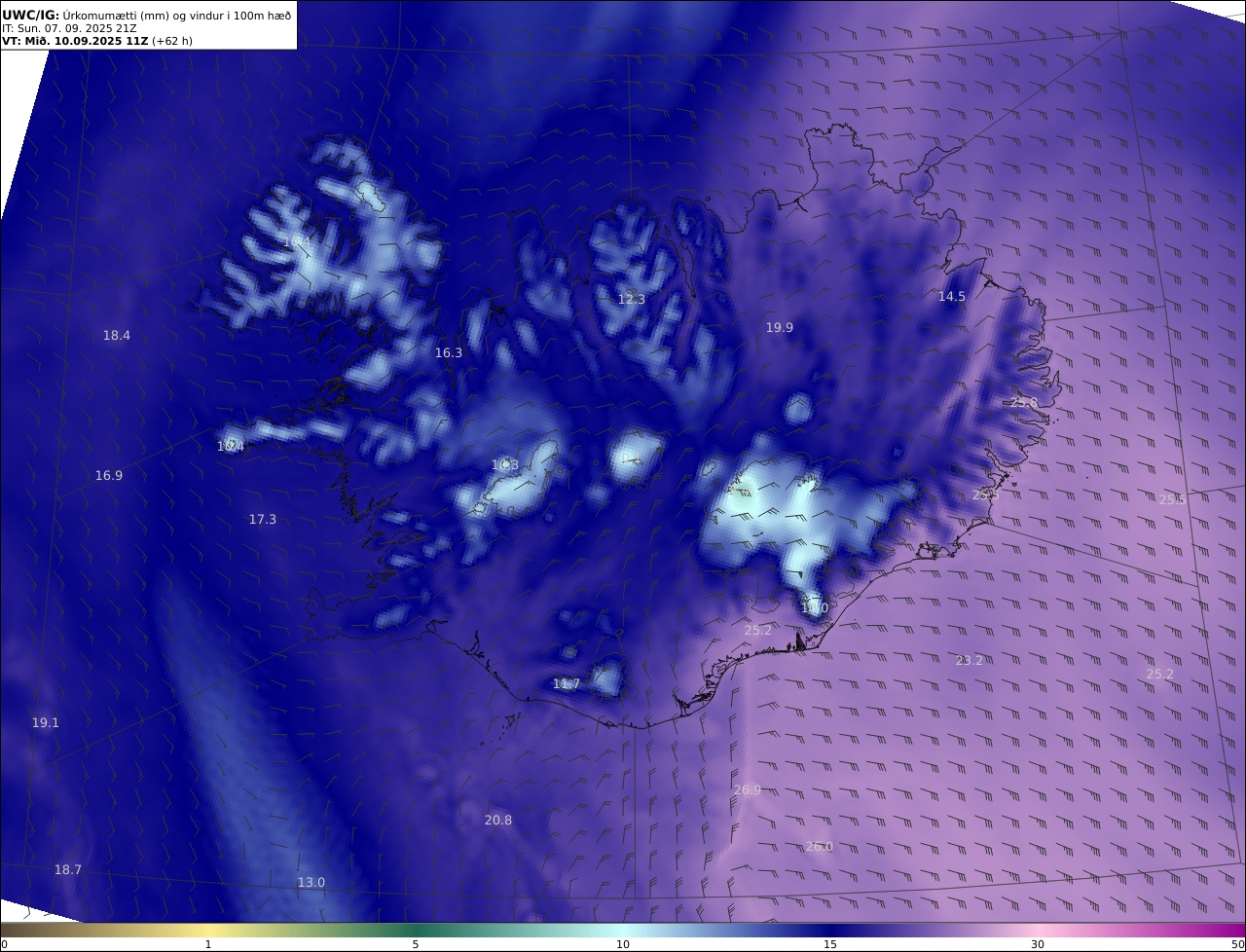Click the colorbar tick label 10
The width and height of the screenshot is (1246, 952).
pos(623,944)
